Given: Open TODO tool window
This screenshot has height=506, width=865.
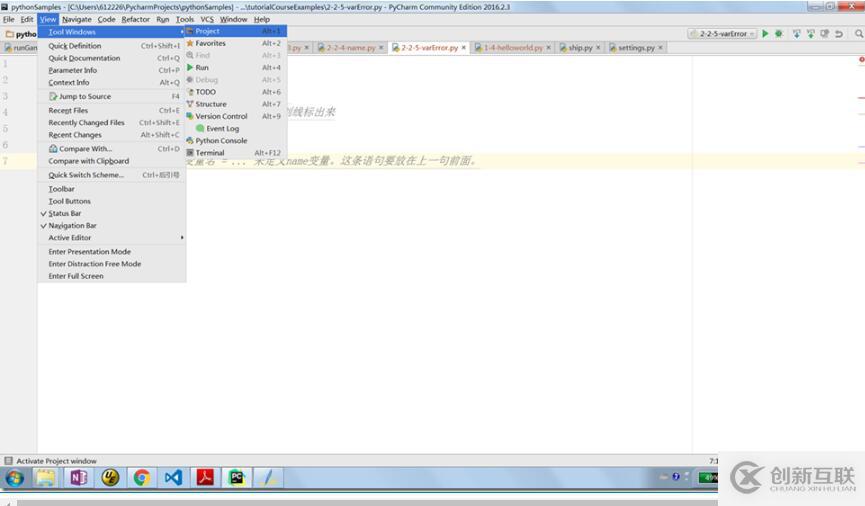Looking at the screenshot, I should pos(236,92).
